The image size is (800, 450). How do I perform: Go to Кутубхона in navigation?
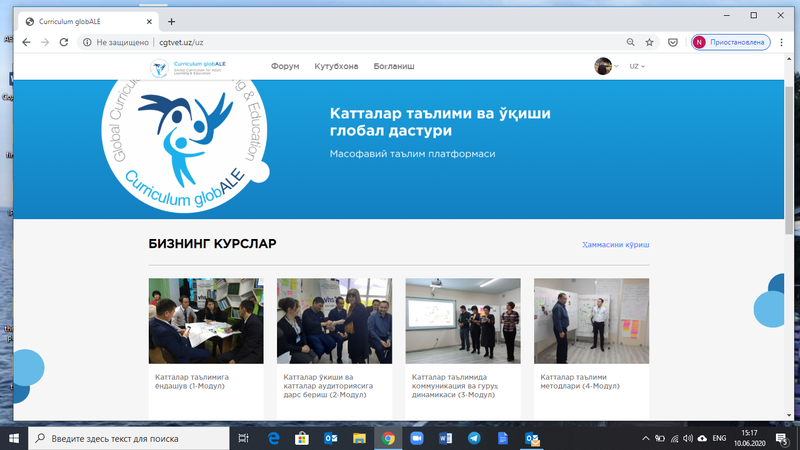coord(336,67)
